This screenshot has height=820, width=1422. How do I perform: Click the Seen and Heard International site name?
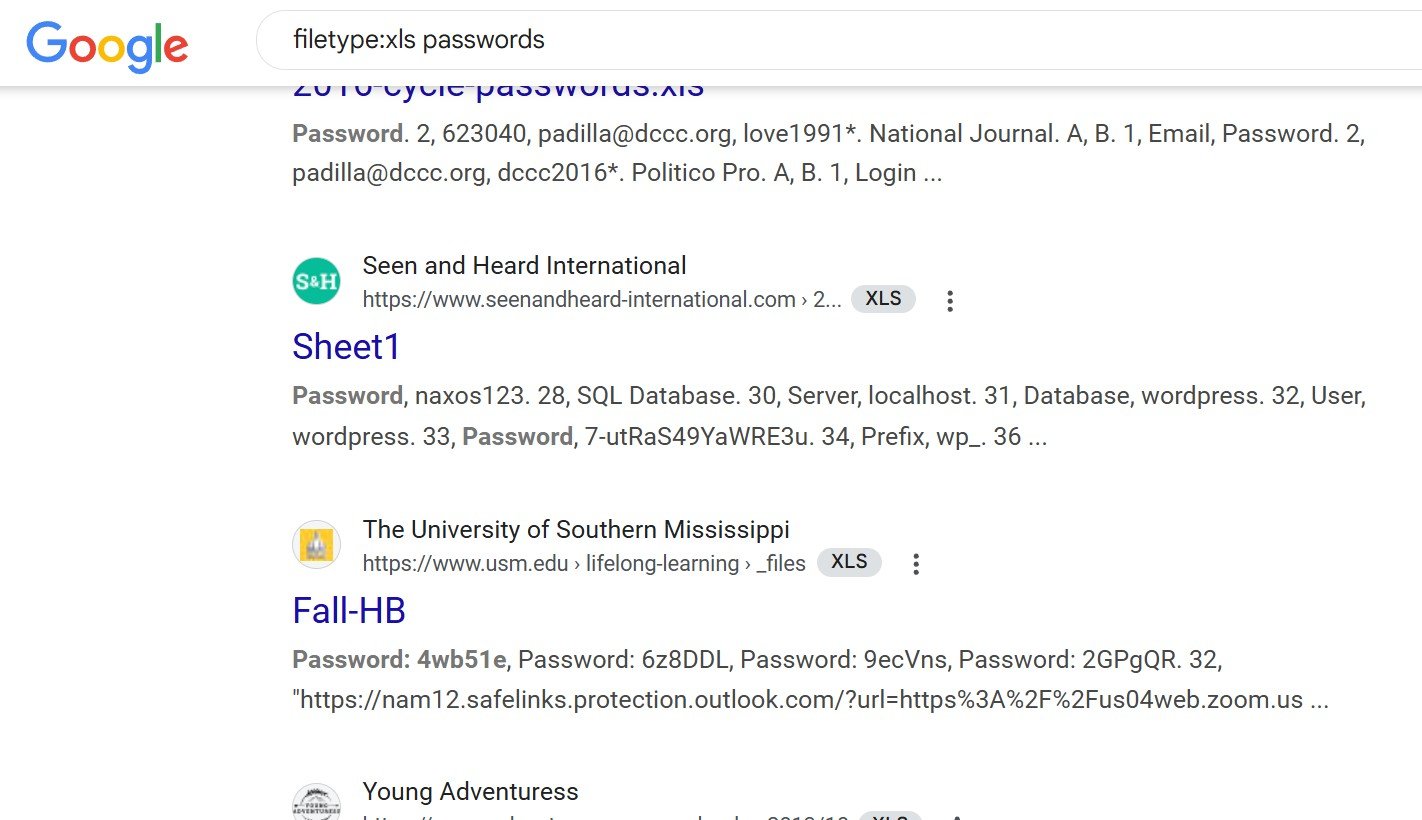point(524,266)
